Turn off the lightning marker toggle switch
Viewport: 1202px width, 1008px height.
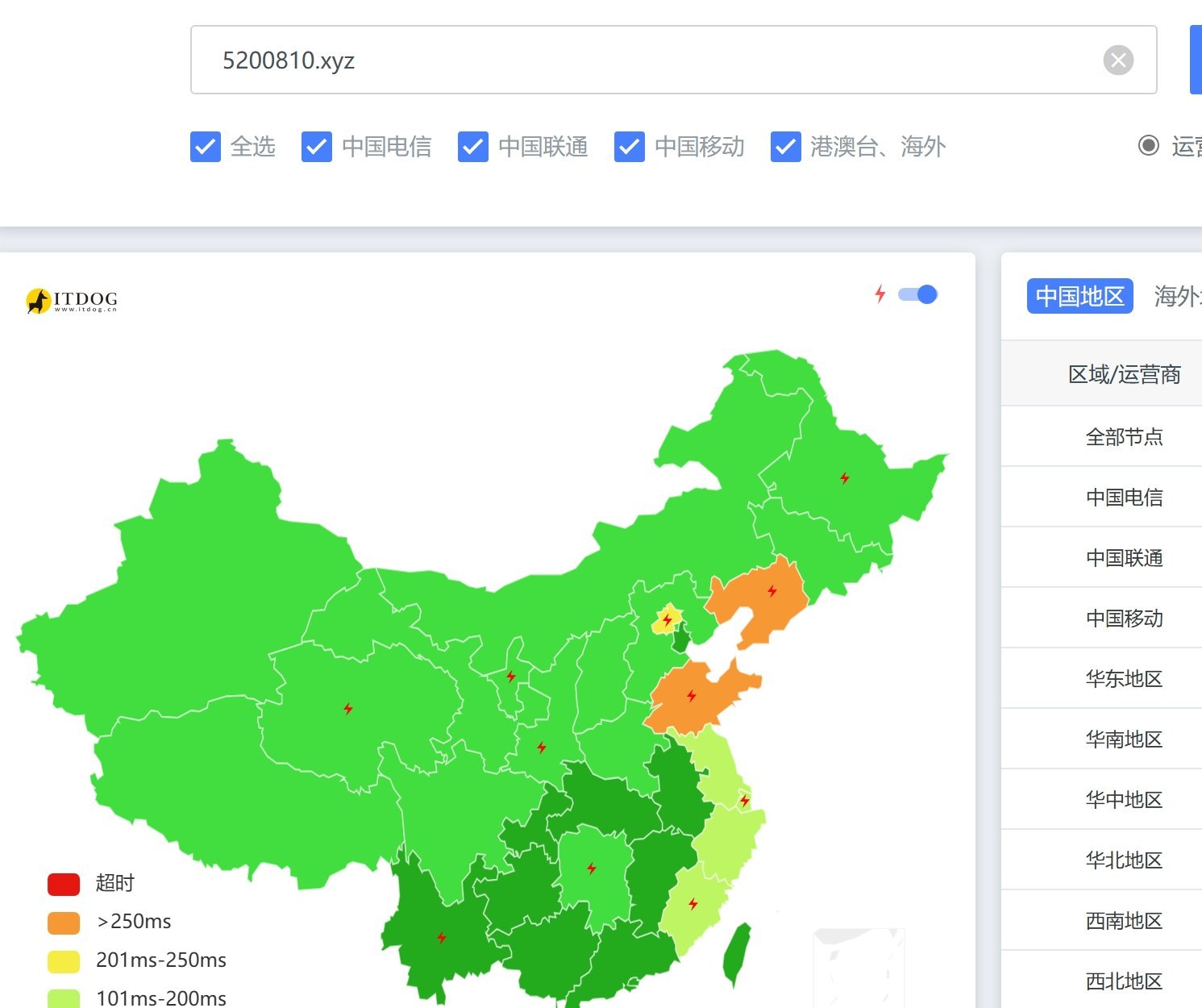click(x=918, y=294)
